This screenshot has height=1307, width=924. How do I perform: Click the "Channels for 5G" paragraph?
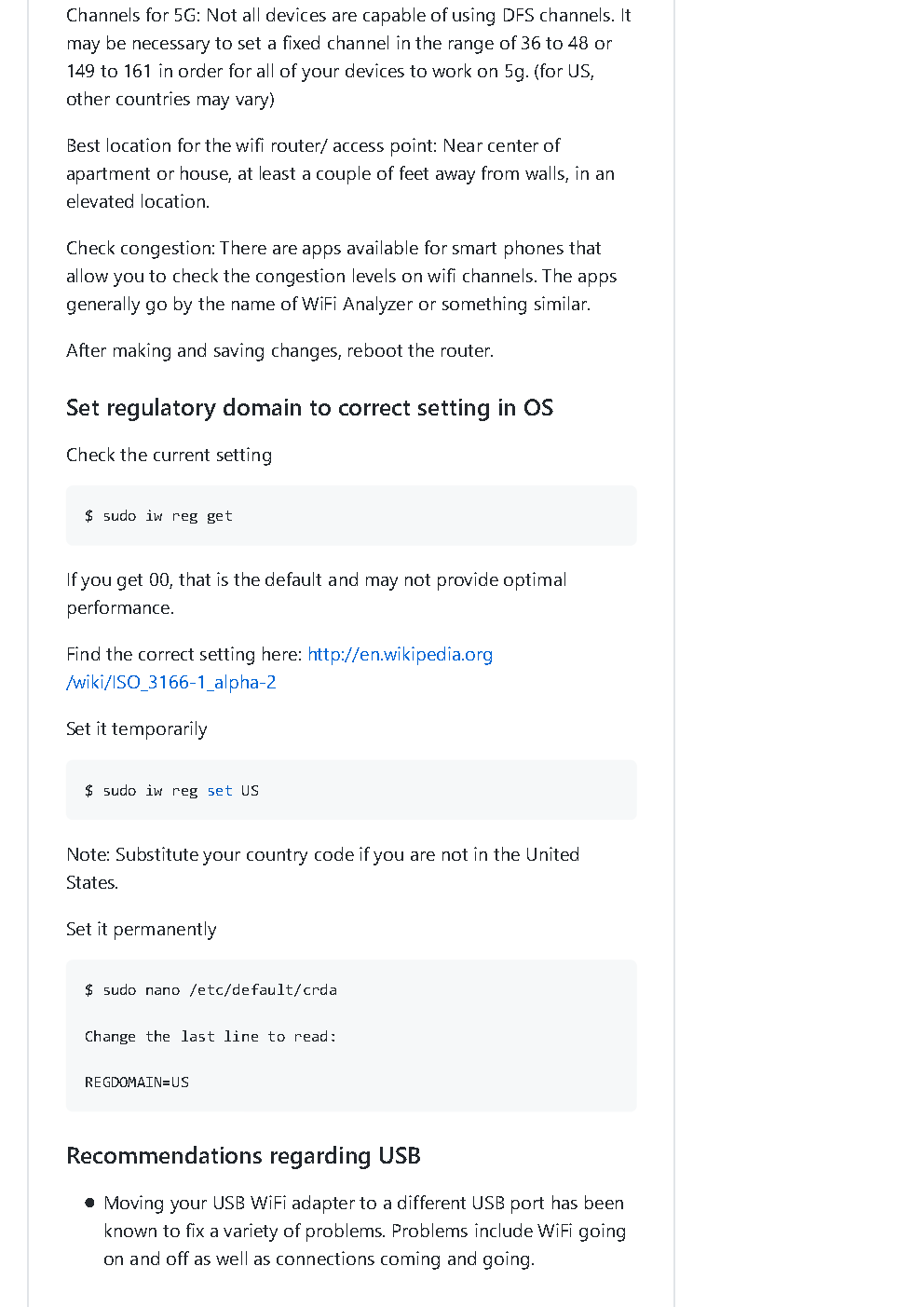[x=348, y=57]
